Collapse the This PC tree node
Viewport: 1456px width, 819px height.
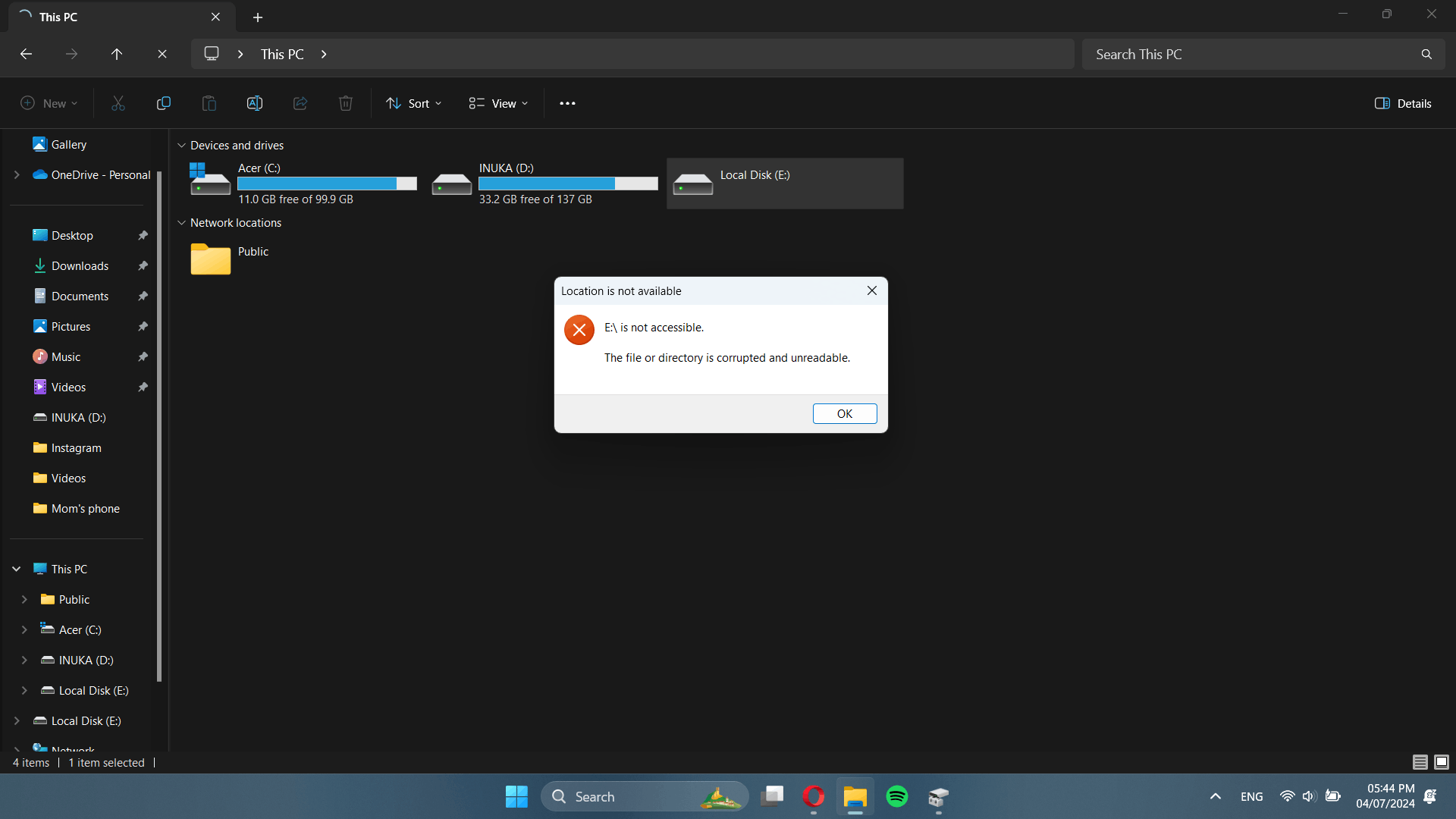click(x=17, y=569)
